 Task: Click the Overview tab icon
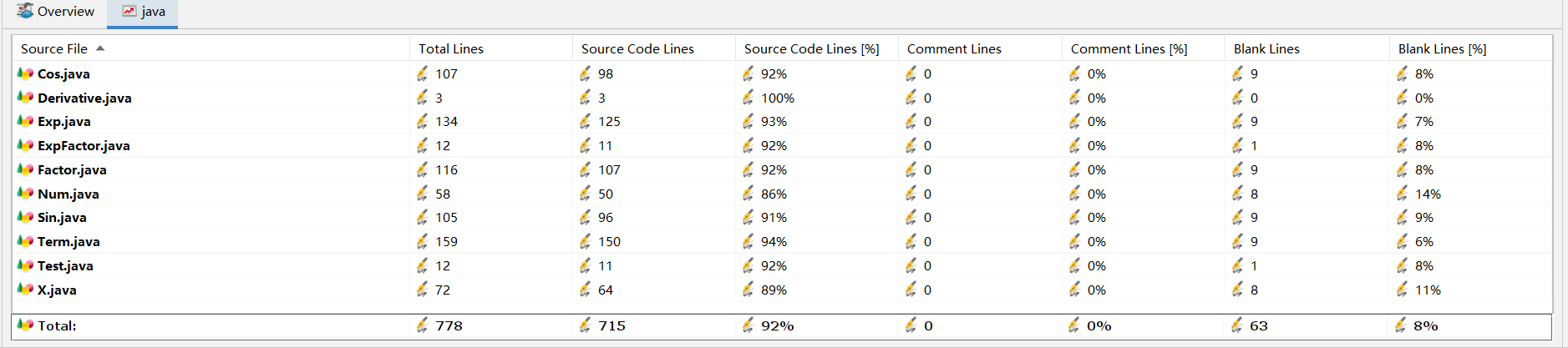(25, 12)
